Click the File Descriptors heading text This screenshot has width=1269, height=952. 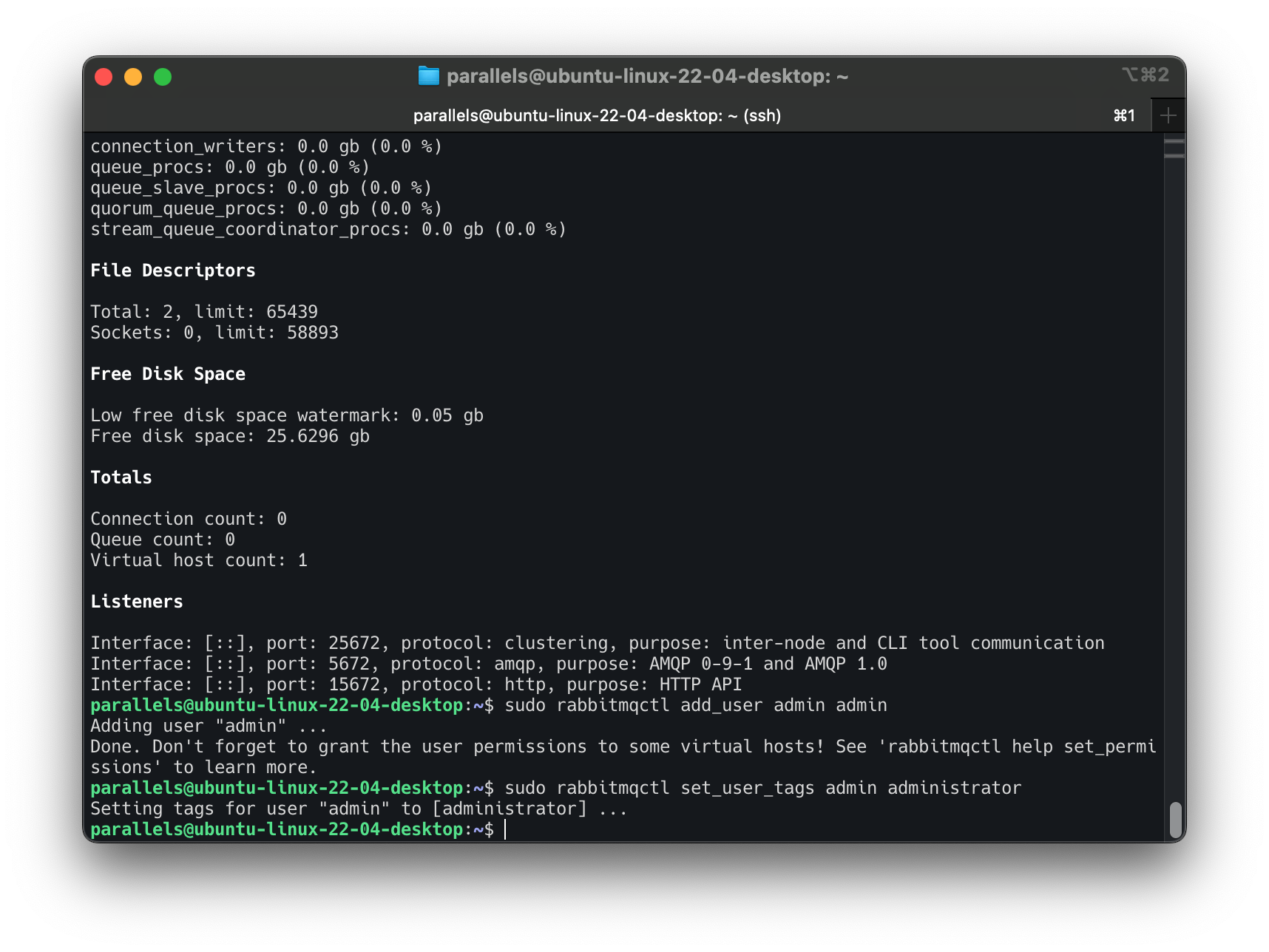click(x=173, y=270)
